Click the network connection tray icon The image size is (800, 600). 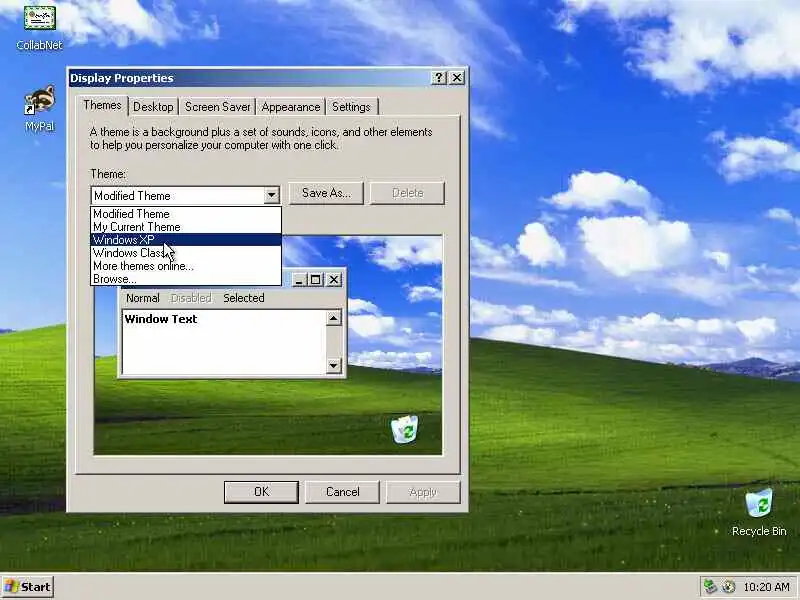click(x=710, y=586)
